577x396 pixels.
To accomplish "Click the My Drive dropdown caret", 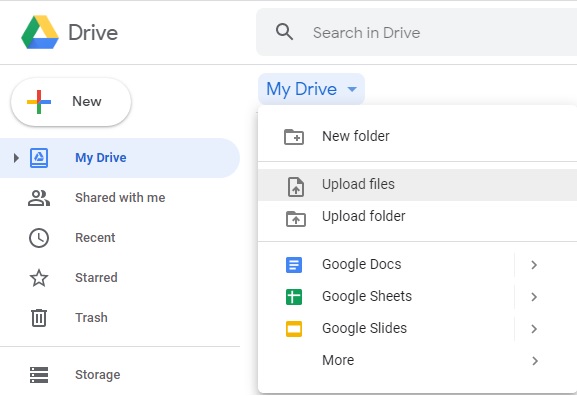I will (x=352, y=89).
